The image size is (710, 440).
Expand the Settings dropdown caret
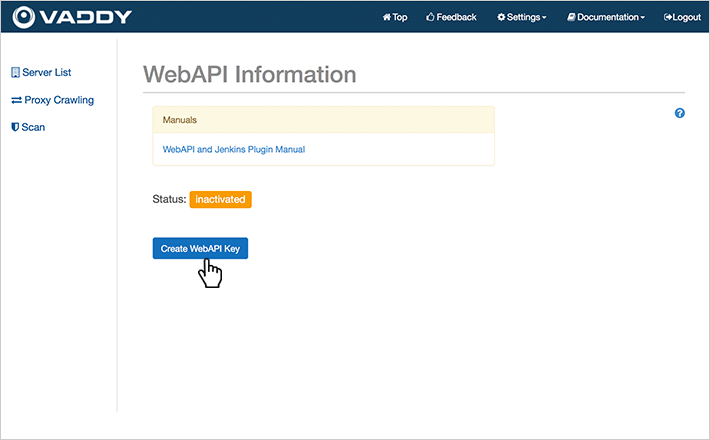[544, 18]
